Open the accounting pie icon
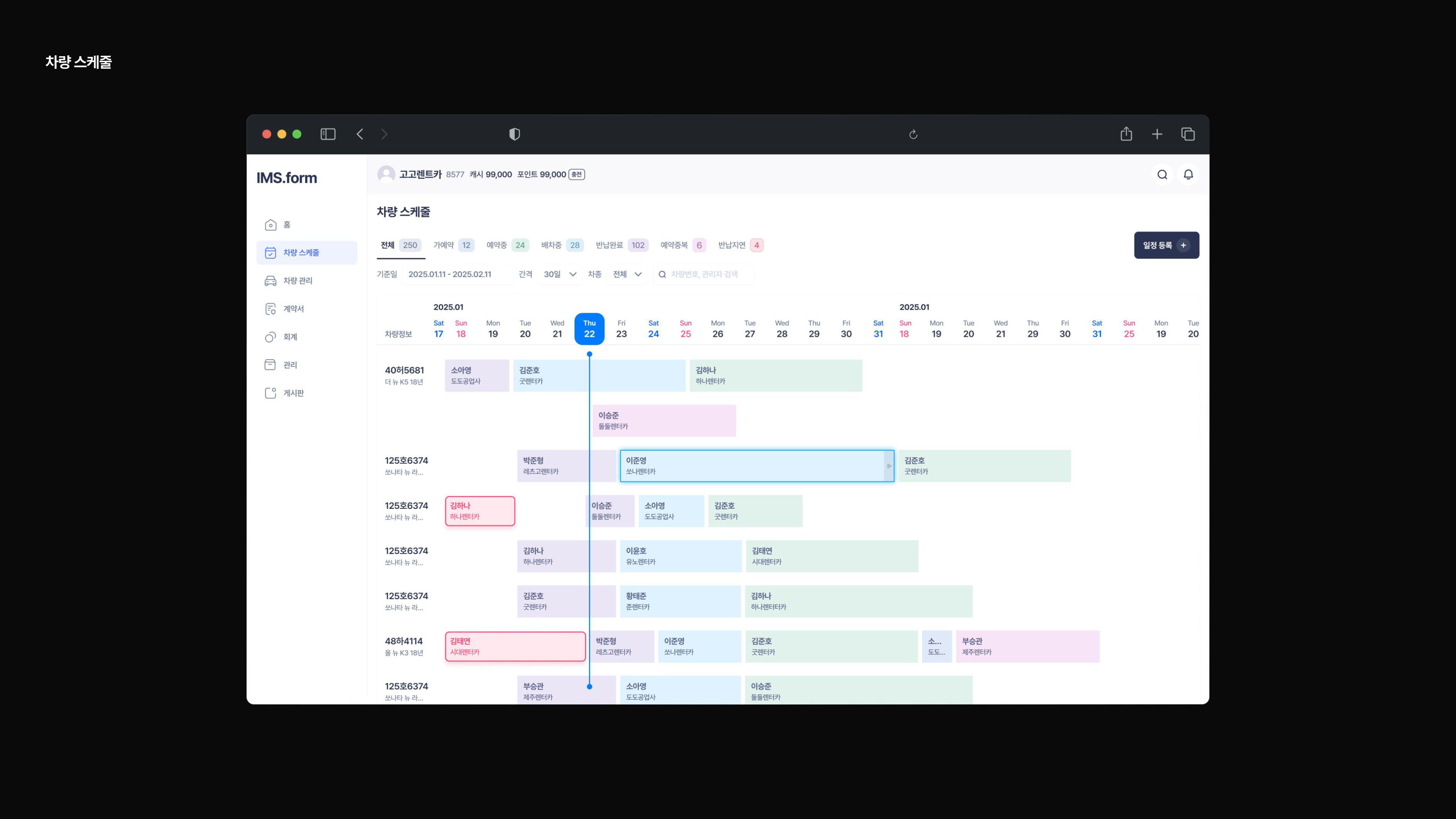 [270, 337]
